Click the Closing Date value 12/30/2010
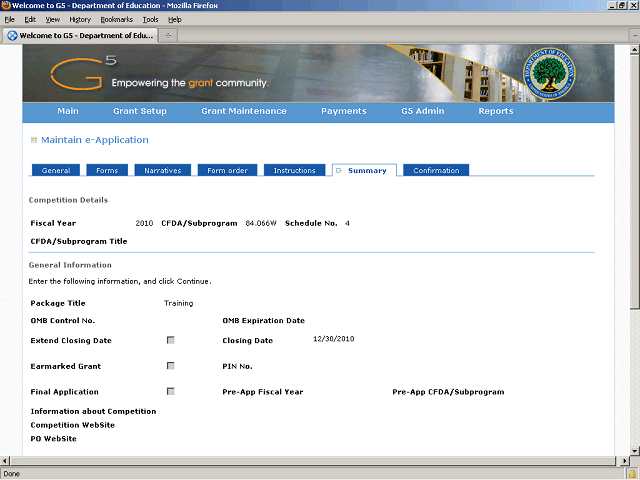 click(x=333, y=339)
